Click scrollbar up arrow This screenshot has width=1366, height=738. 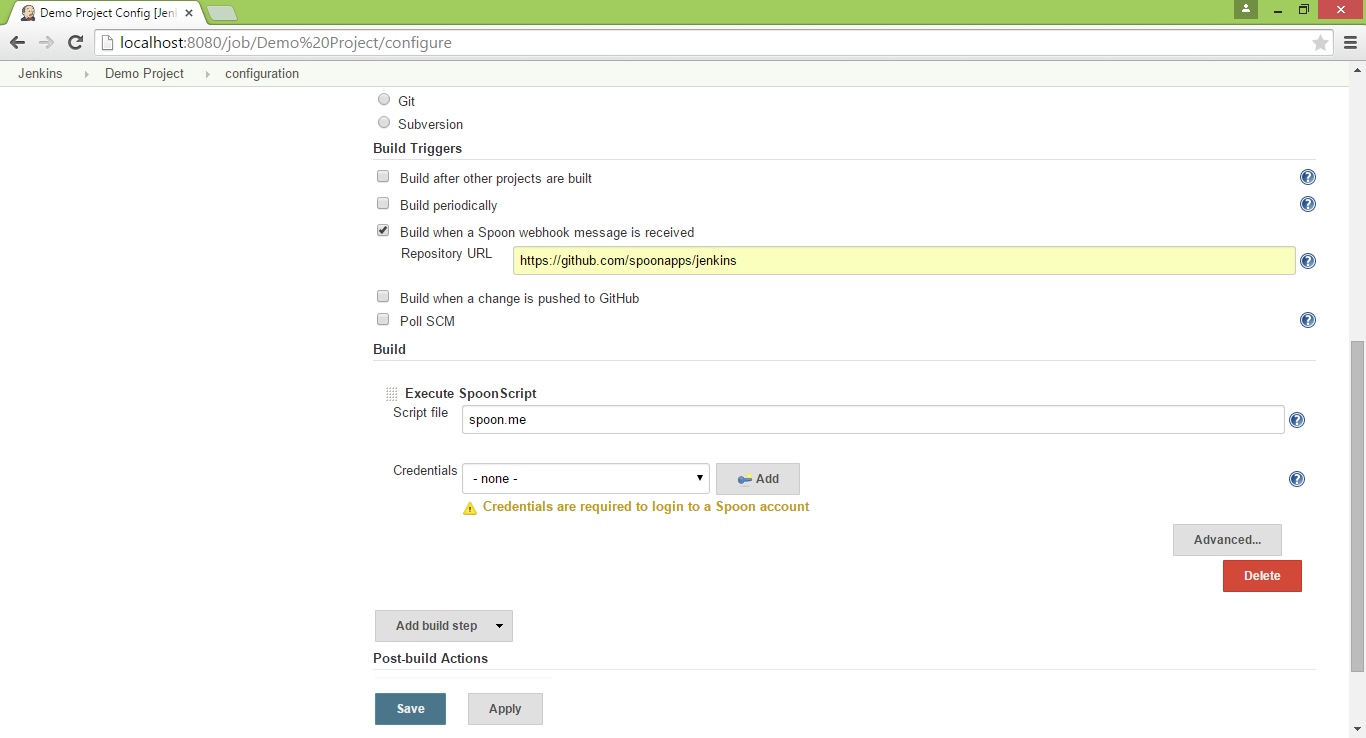[x=1357, y=69]
